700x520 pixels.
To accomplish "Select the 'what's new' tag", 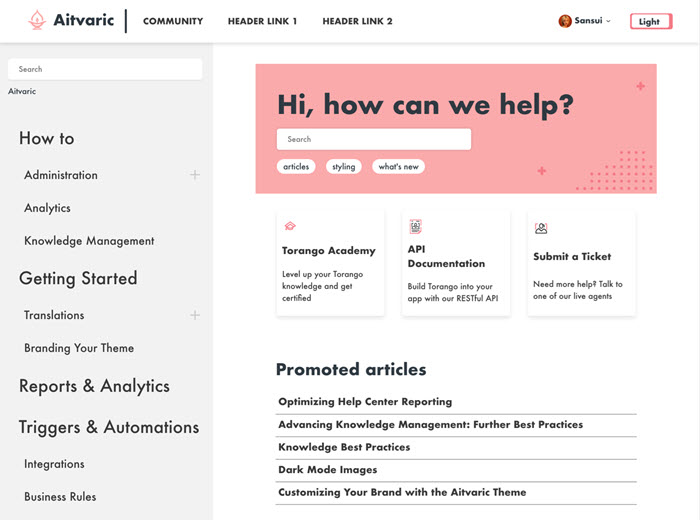I will (x=398, y=167).
